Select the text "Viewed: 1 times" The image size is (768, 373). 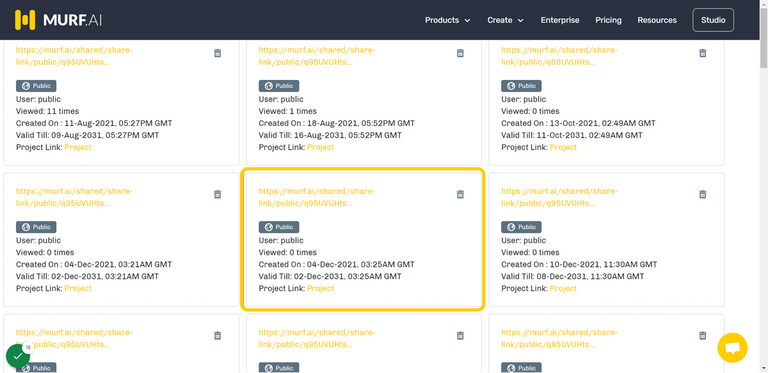288,111
